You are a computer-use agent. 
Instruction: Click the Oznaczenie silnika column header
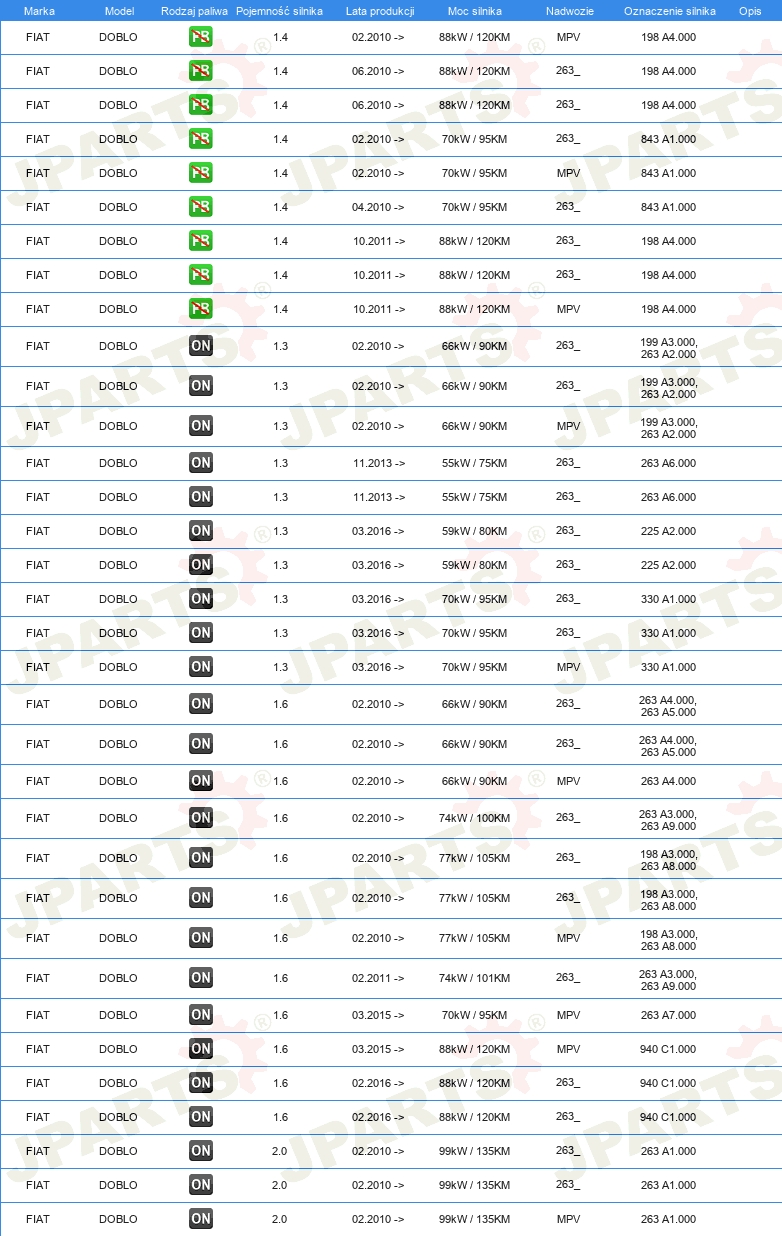pyautogui.click(x=669, y=10)
